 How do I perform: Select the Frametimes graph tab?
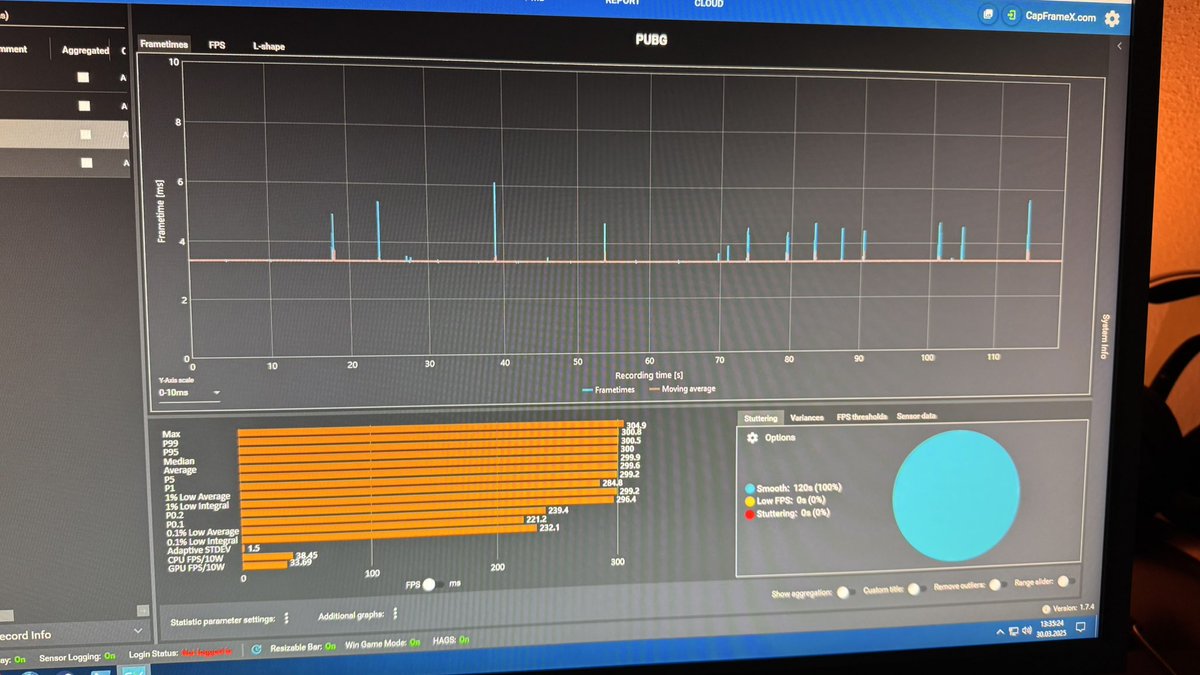164,45
